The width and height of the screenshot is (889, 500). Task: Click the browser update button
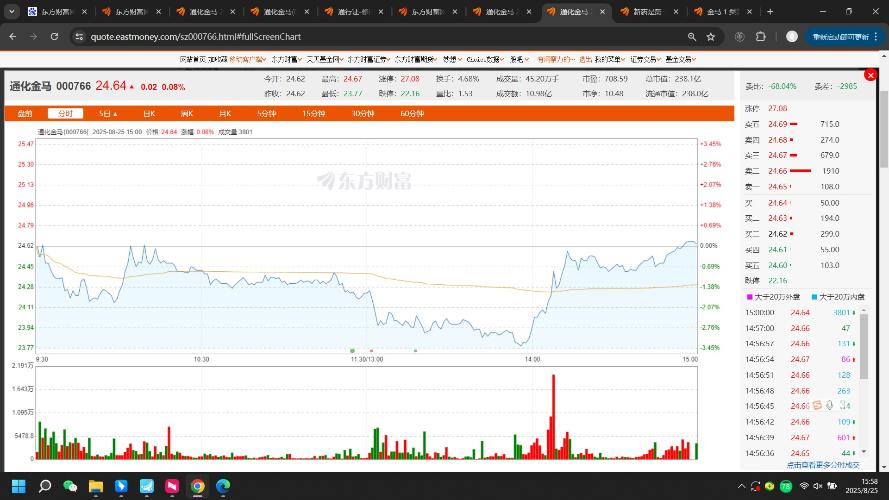(x=844, y=36)
